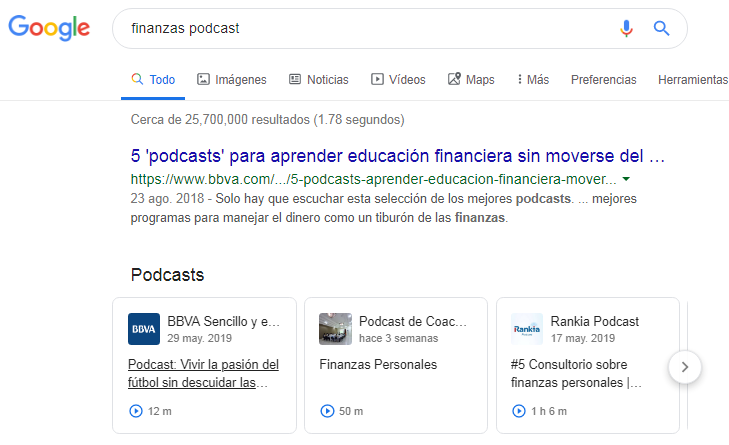Click the '29 may. 2019' date

199,338
